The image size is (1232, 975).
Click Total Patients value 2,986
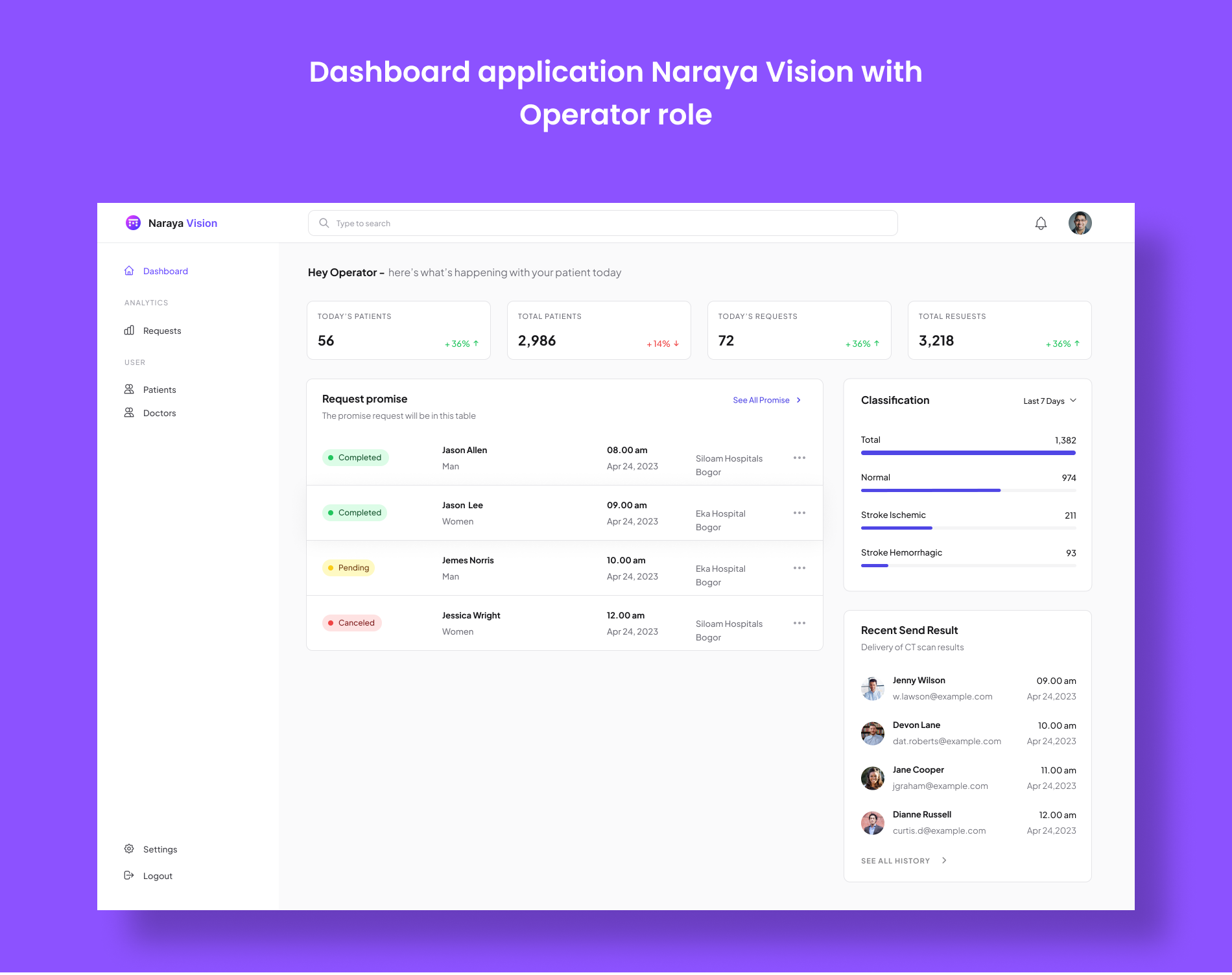pyautogui.click(x=537, y=341)
